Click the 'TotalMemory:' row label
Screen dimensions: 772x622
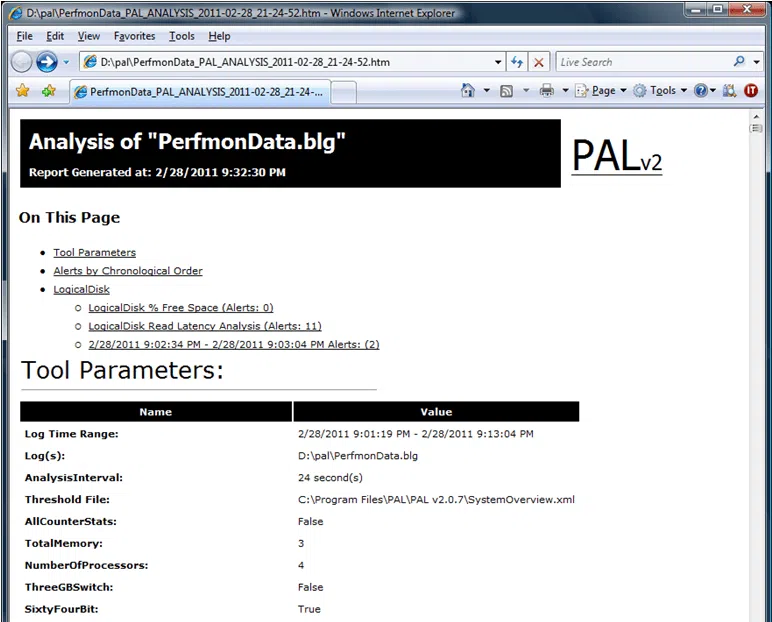click(x=64, y=543)
